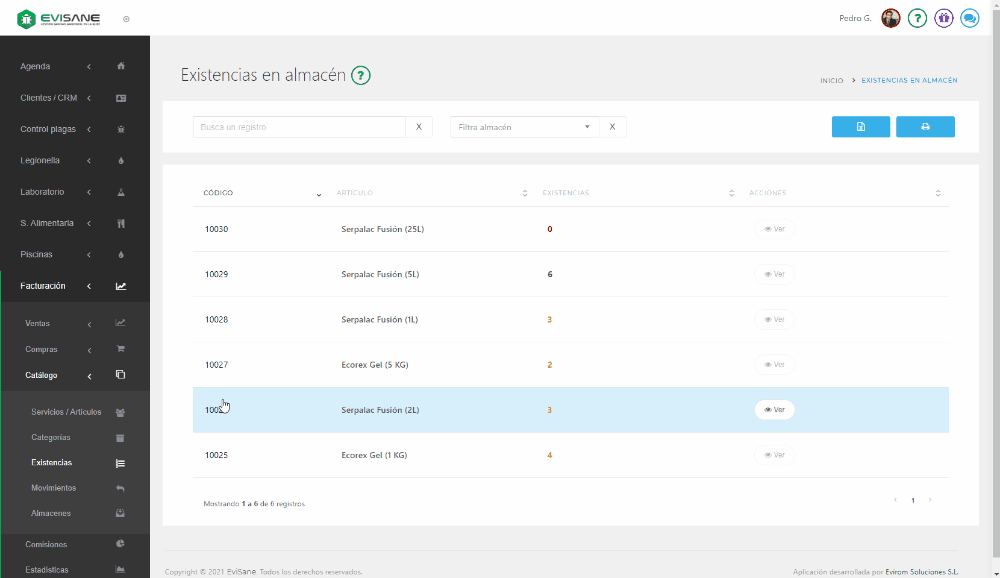Clear the search field with X button

point(419,127)
